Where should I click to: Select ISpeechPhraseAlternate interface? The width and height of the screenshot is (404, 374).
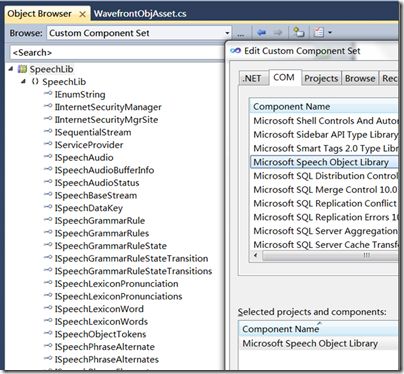(105, 347)
